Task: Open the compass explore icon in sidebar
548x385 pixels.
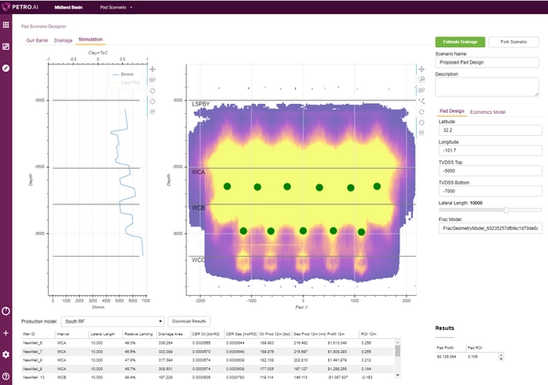Action: 6,68
